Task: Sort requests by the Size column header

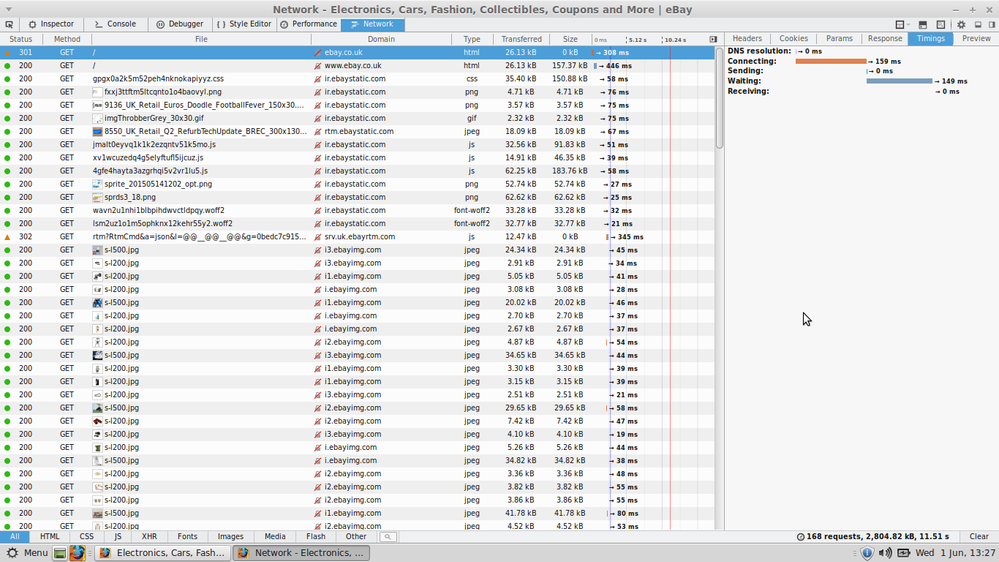Action: pos(570,39)
